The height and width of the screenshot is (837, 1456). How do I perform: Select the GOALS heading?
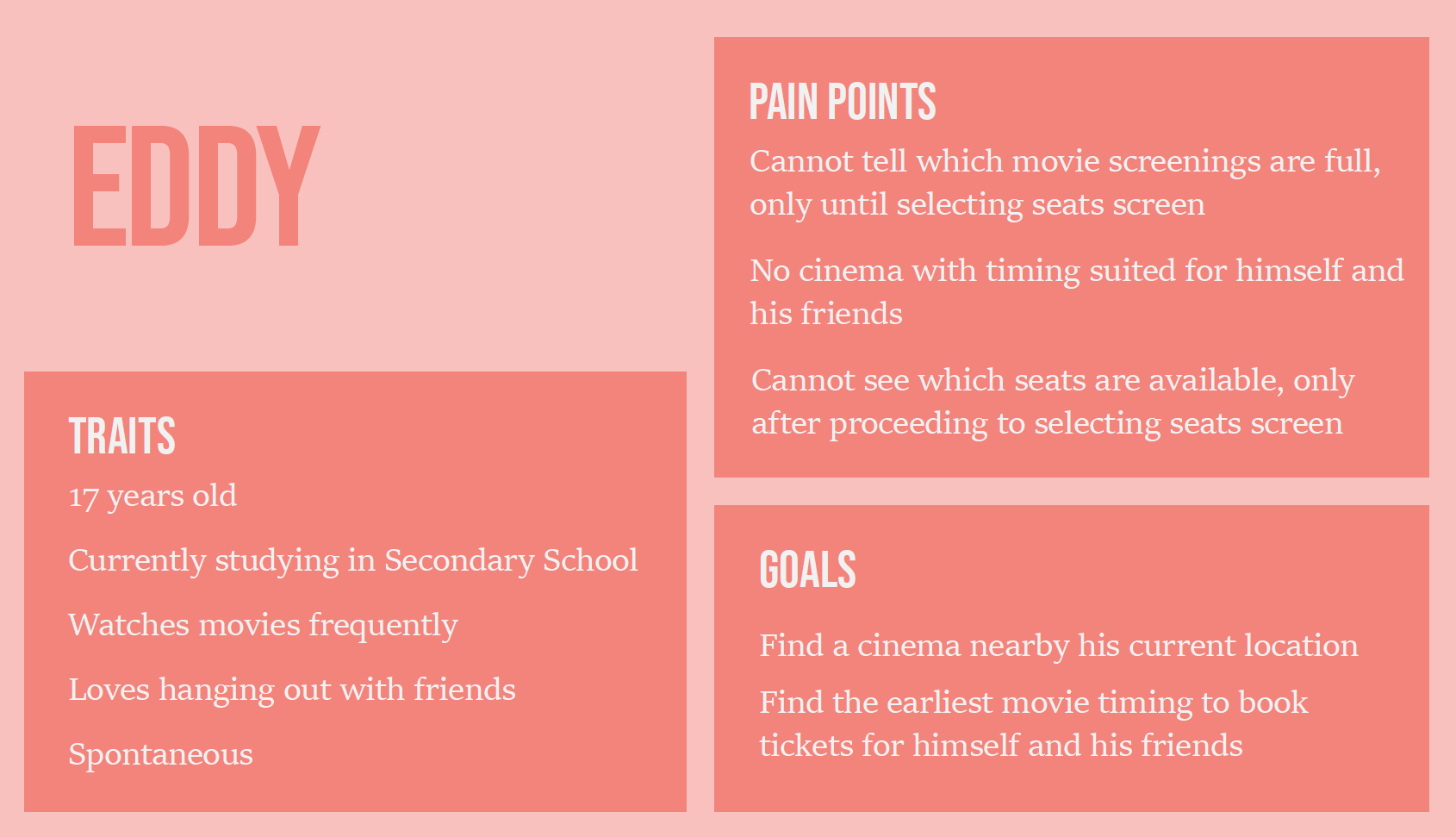tap(807, 570)
